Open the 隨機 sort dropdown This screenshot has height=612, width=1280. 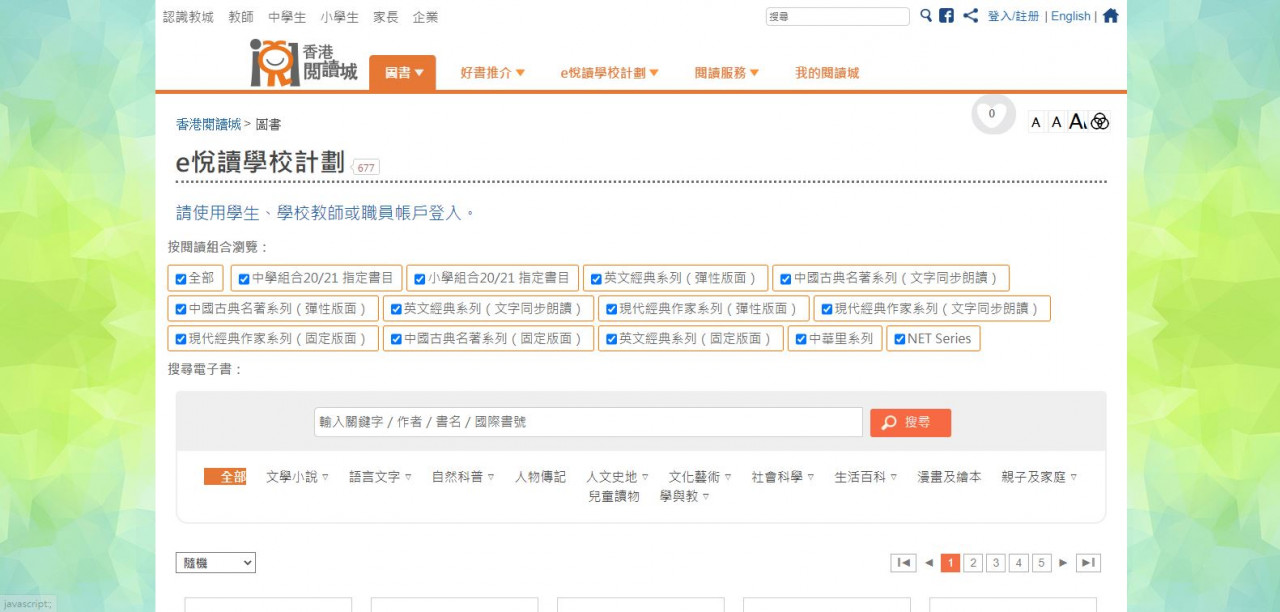click(216, 563)
